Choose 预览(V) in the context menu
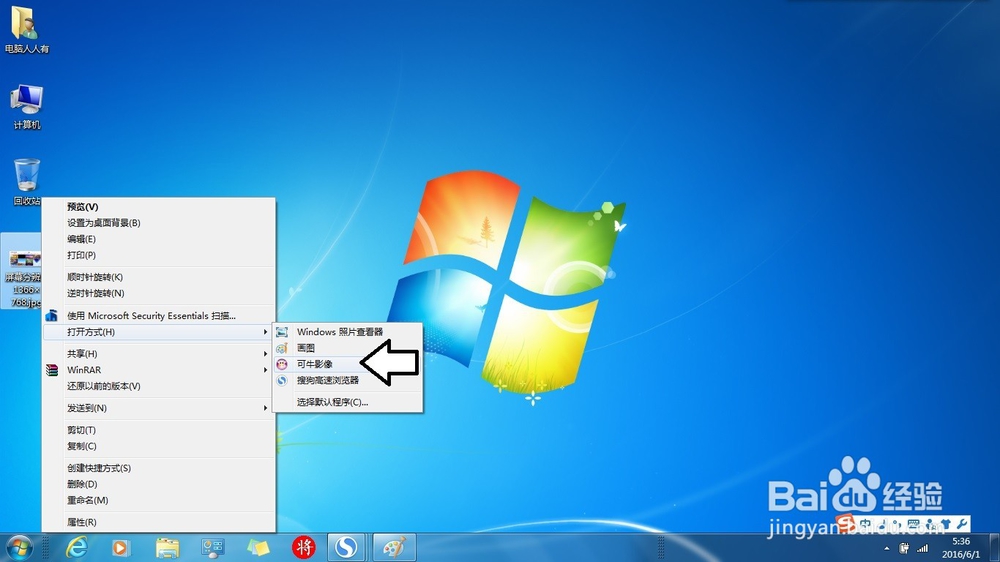 pos(159,207)
